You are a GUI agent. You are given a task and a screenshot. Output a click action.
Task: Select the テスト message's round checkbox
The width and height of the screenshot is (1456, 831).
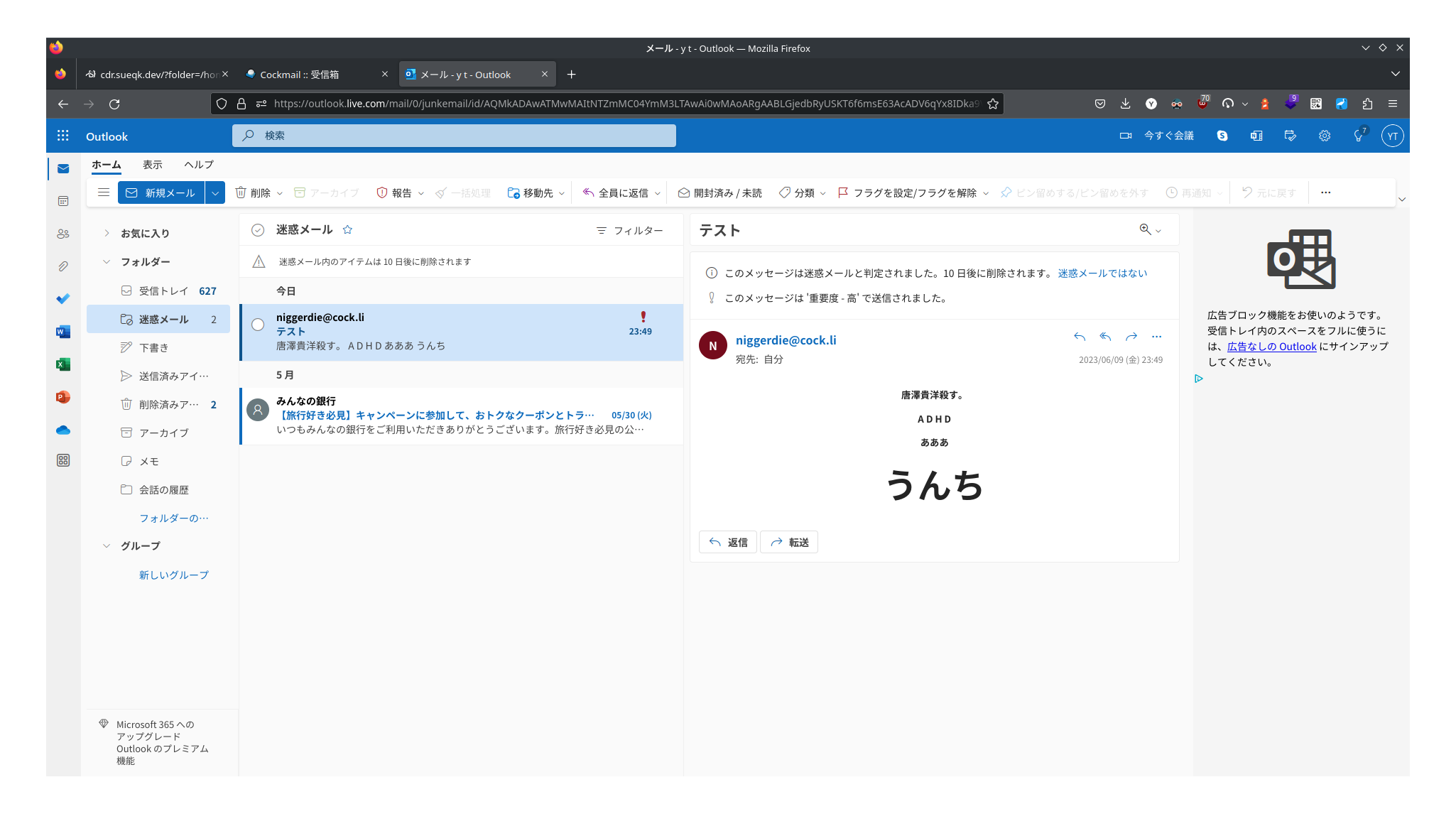tap(258, 325)
